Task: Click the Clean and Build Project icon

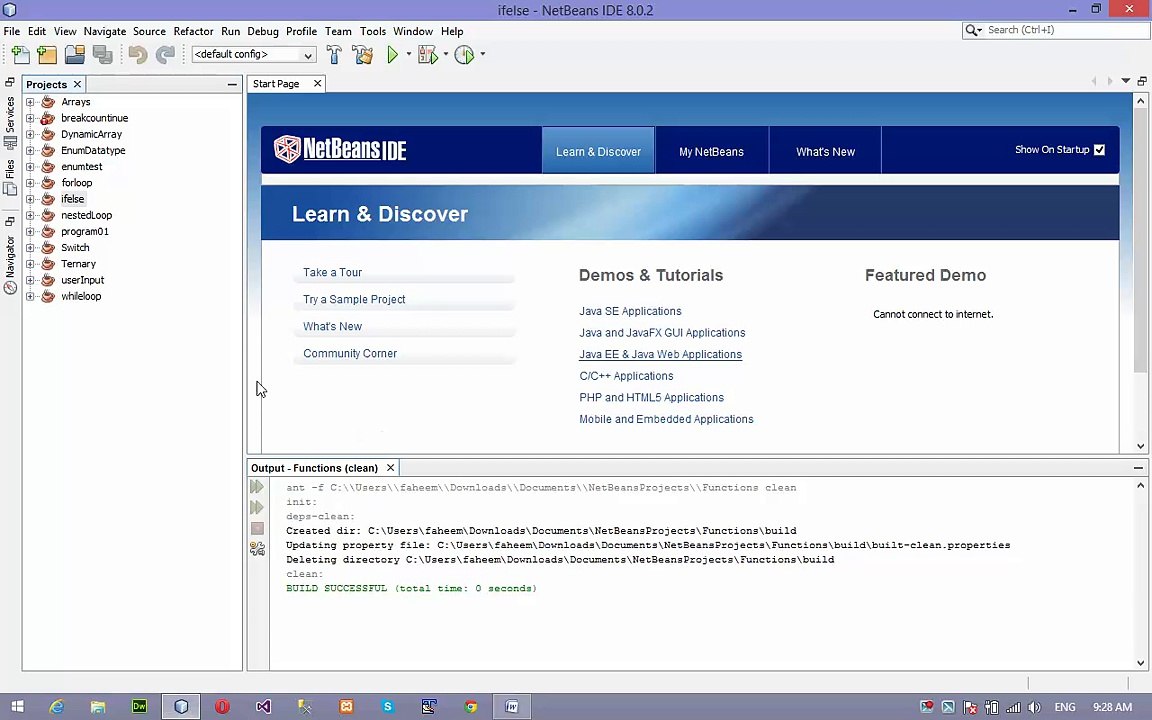Action: (362, 54)
